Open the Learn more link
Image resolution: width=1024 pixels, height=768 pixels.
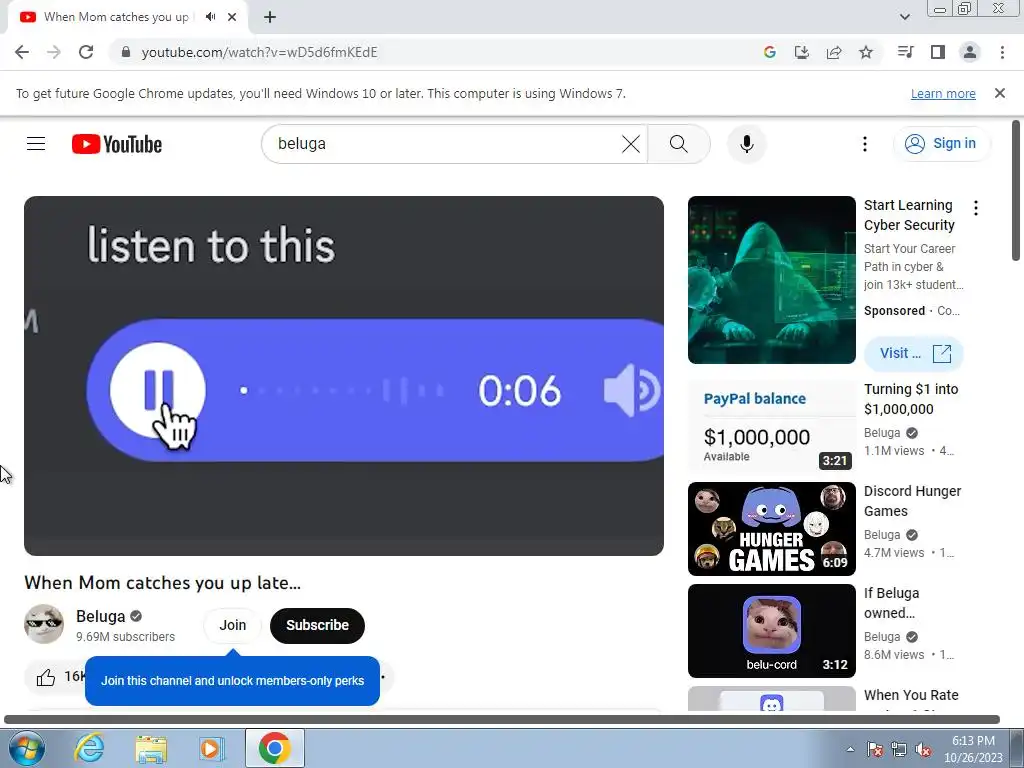click(x=943, y=93)
